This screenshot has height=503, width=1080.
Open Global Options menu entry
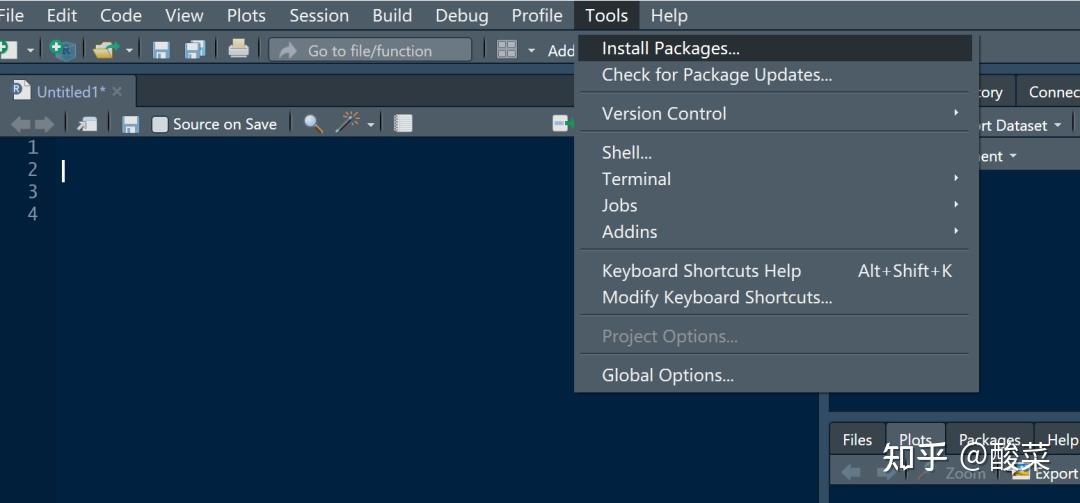tap(667, 376)
